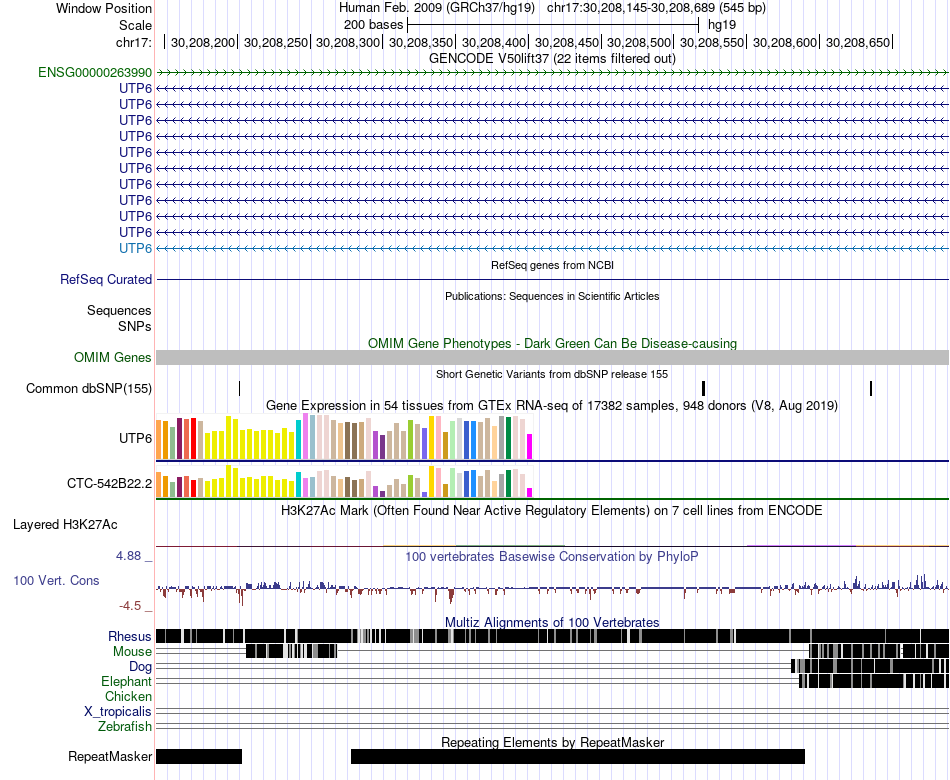The height and width of the screenshot is (780, 950).
Task: Click the Elephant alignment label
Action: tap(126, 682)
